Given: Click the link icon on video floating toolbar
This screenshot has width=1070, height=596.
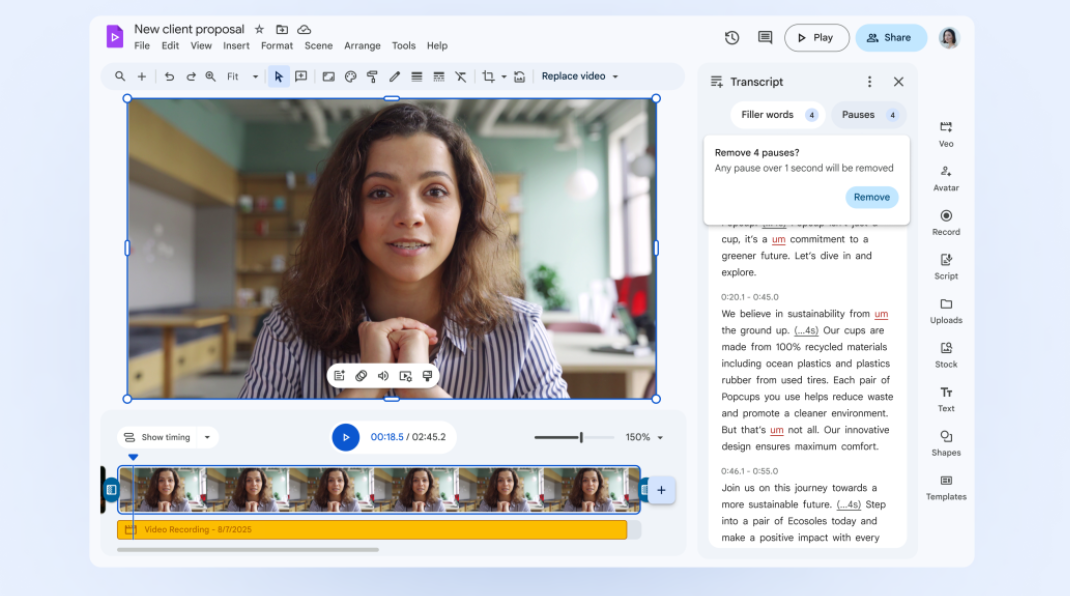Looking at the screenshot, I should 361,376.
